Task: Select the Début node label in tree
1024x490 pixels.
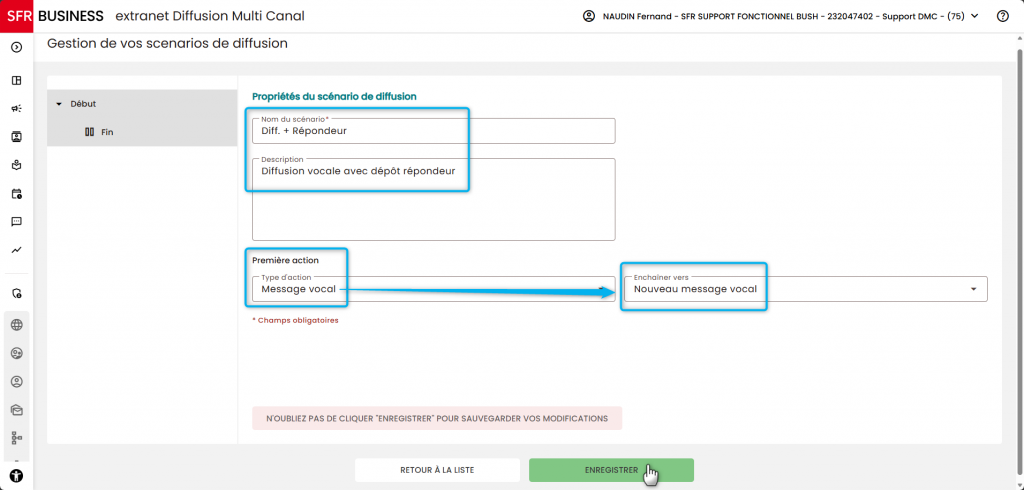Action: click(84, 104)
